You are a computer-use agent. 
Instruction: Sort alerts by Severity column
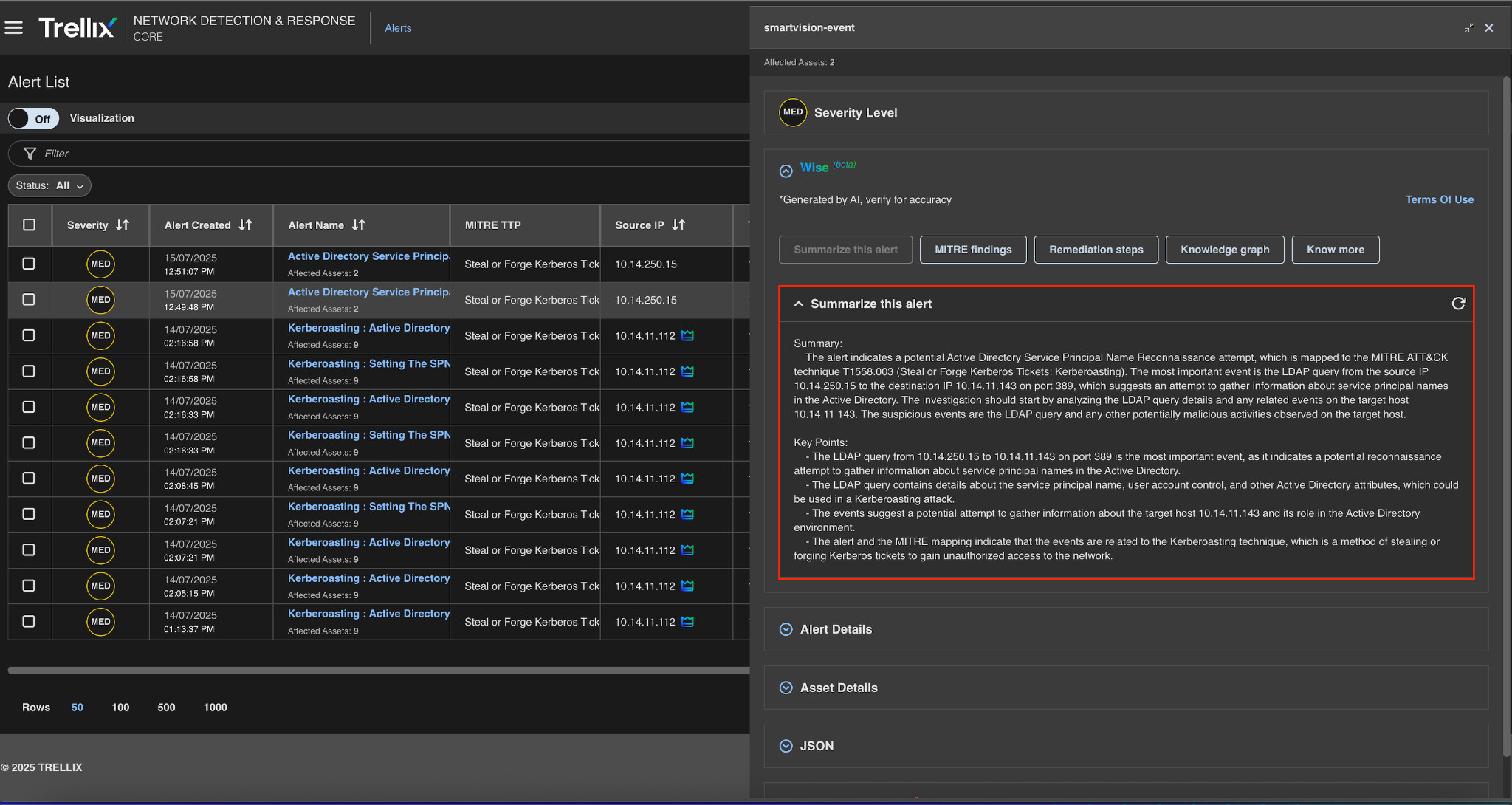[x=123, y=225]
